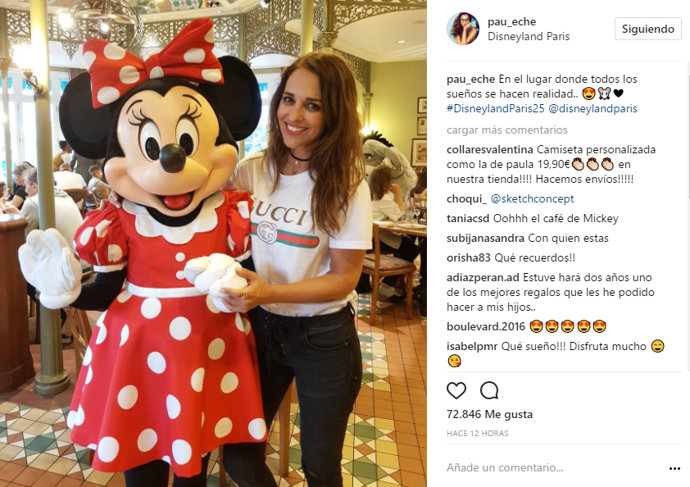Like the post with the heart icon
The width and height of the screenshot is (690, 487).
(x=456, y=390)
